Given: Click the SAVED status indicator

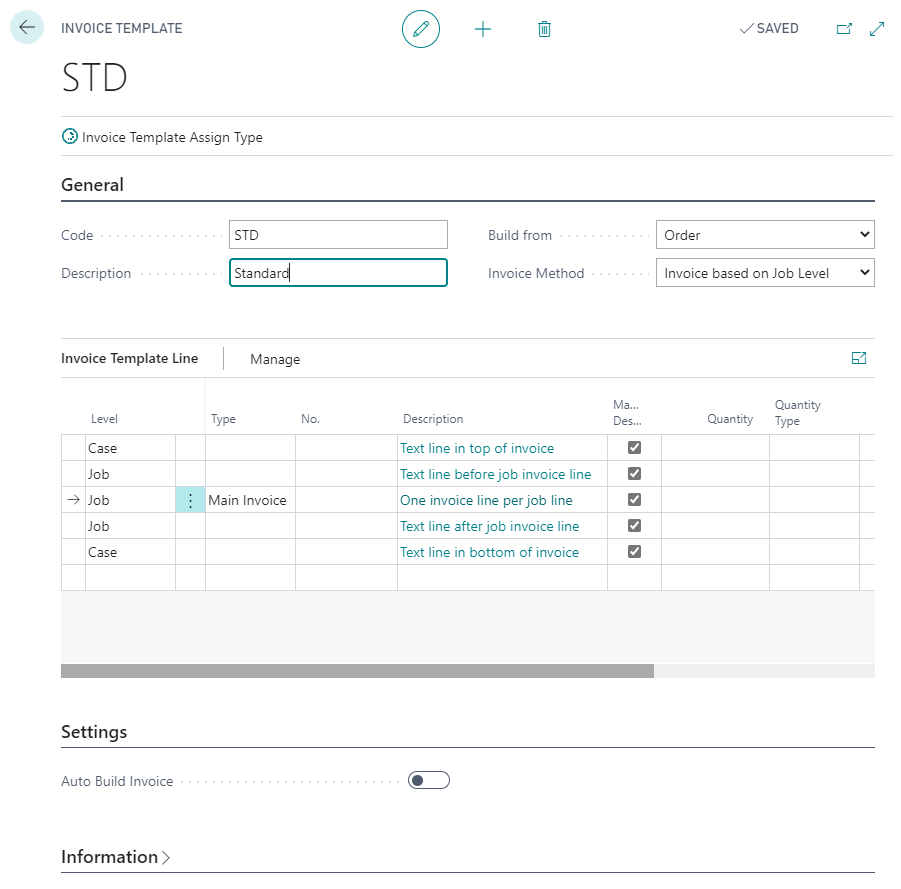Looking at the screenshot, I should click(x=769, y=29).
